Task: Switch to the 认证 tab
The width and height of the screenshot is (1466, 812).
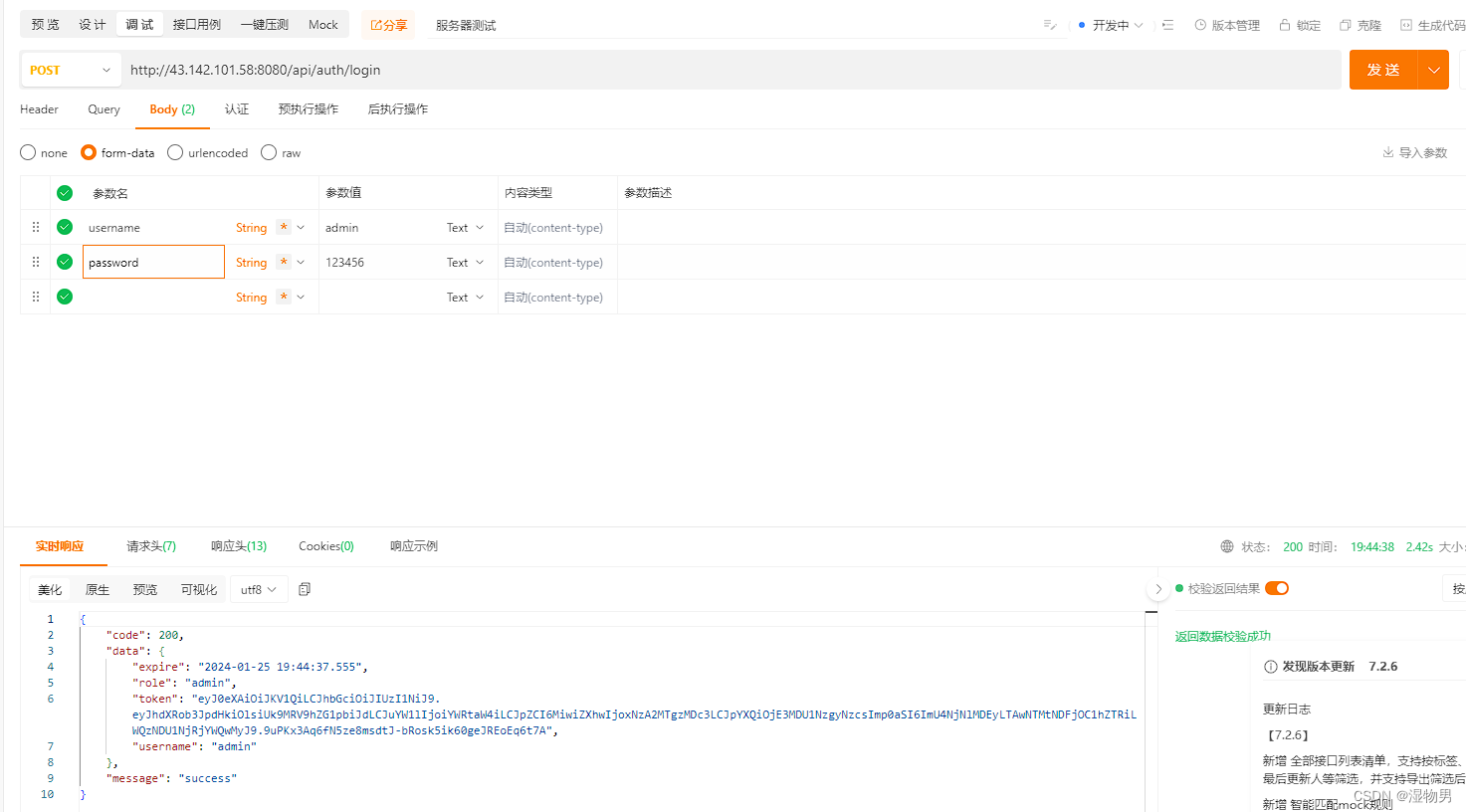Action: (237, 109)
